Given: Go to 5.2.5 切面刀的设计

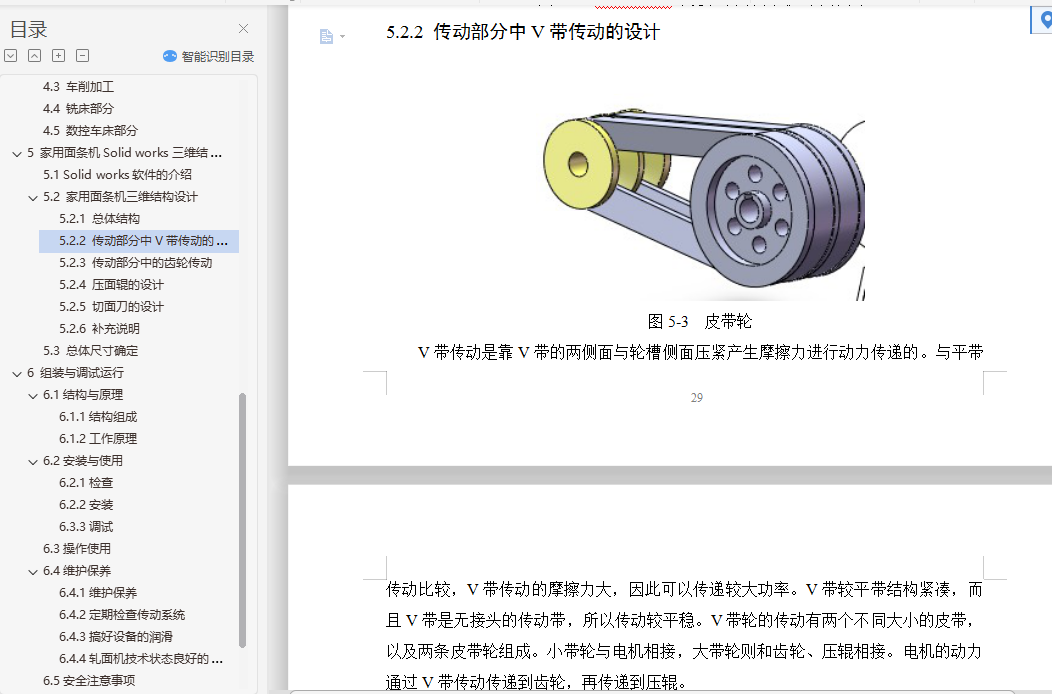Looking at the screenshot, I should pos(111,307).
